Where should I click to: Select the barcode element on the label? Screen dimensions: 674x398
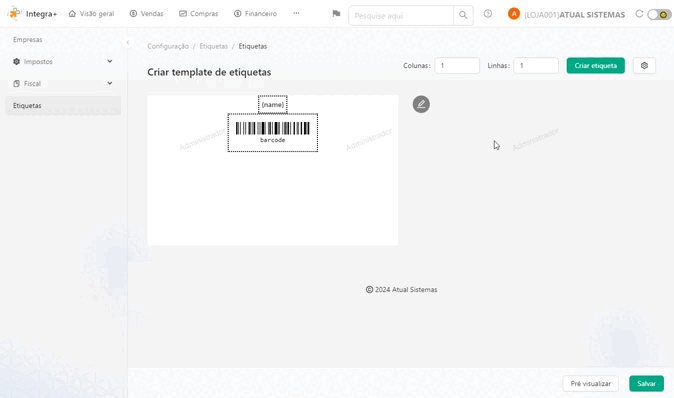(x=273, y=133)
